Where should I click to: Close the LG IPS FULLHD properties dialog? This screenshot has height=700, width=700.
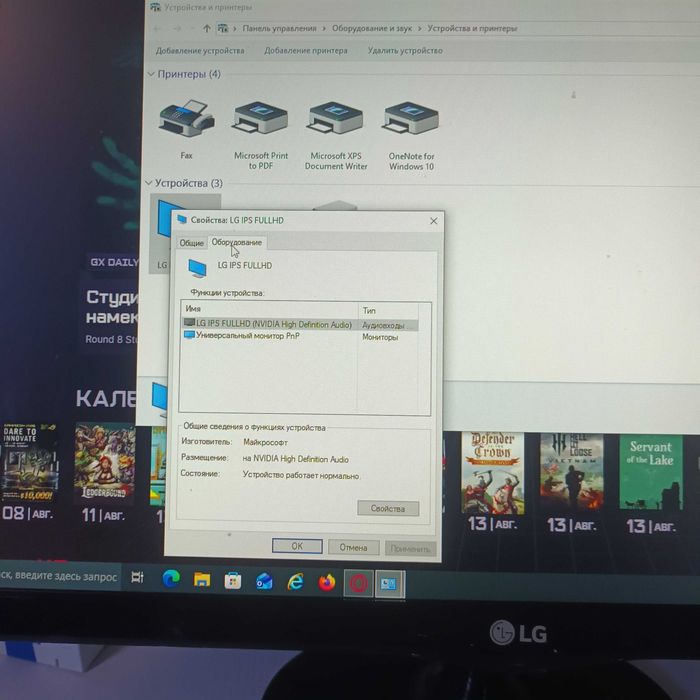pyautogui.click(x=433, y=221)
